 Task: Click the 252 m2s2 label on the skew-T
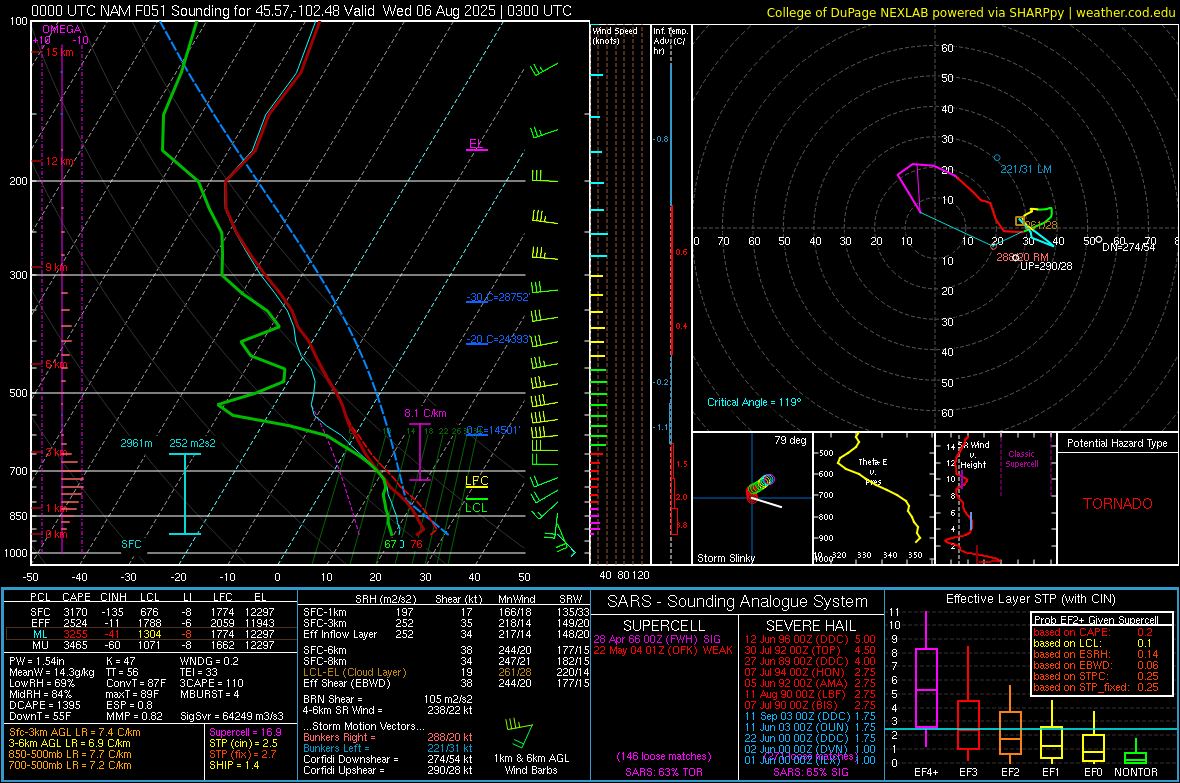pos(192,443)
